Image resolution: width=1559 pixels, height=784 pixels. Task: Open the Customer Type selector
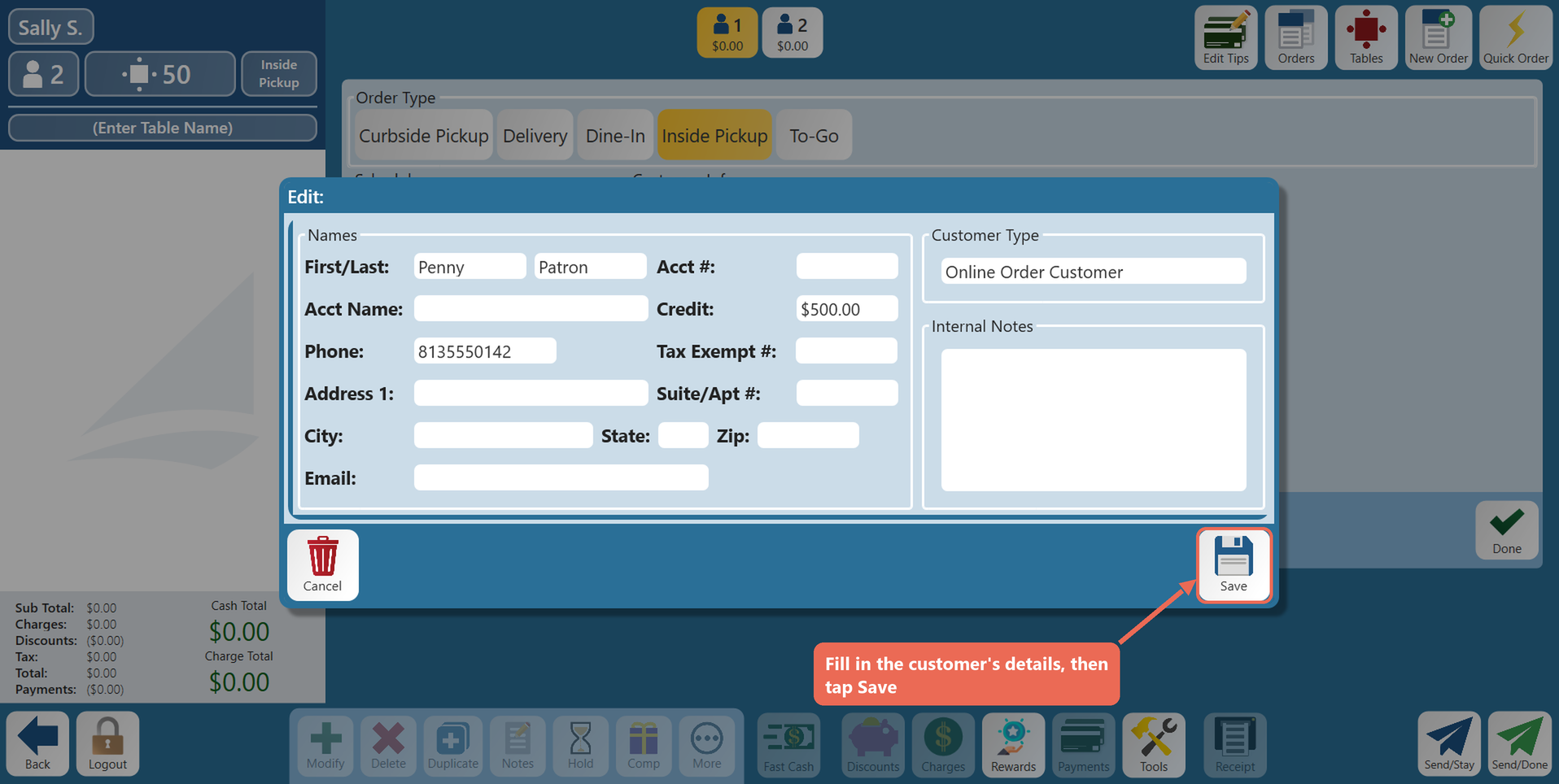point(1094,272)
